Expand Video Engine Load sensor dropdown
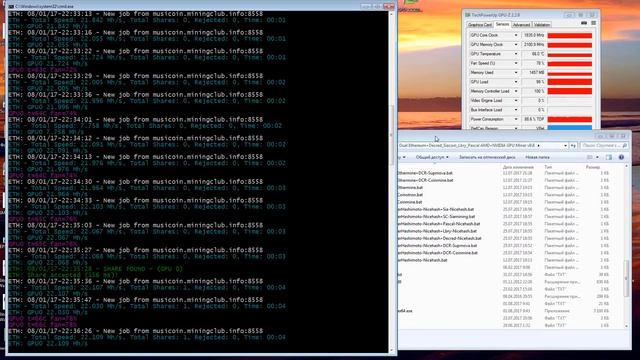The height and width of the screenshot is (360, 640). click(516, 101)
